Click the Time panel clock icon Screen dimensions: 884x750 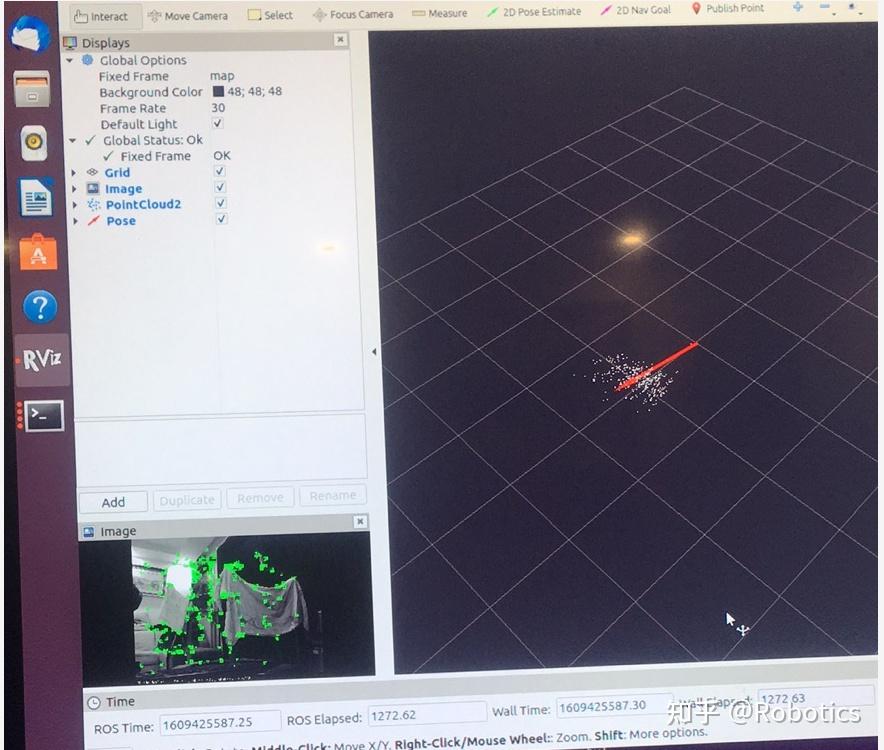(x=94, y=702)
